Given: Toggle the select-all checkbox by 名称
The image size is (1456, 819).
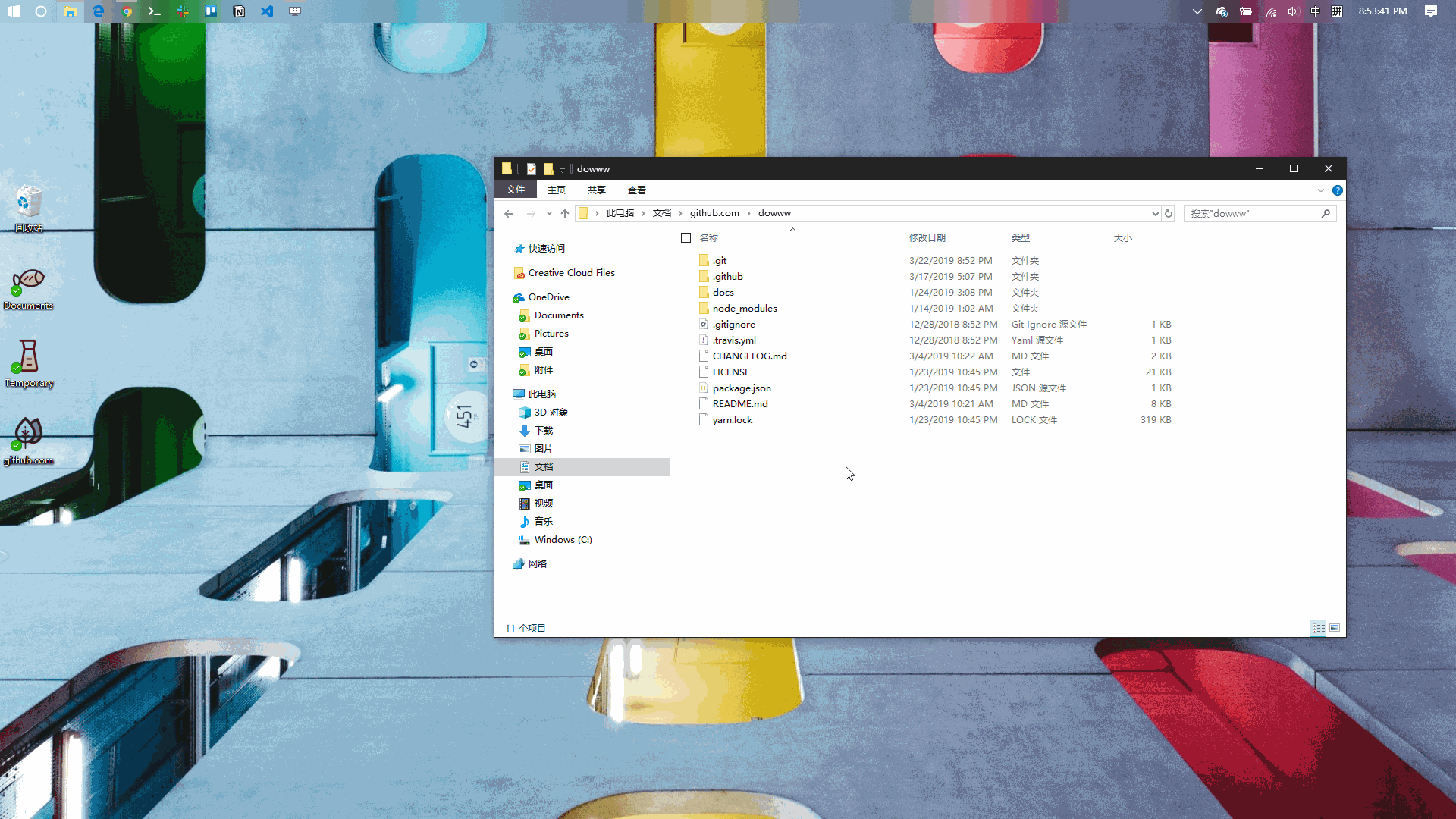Looking at the screenshot, I should tap(686, 238).
